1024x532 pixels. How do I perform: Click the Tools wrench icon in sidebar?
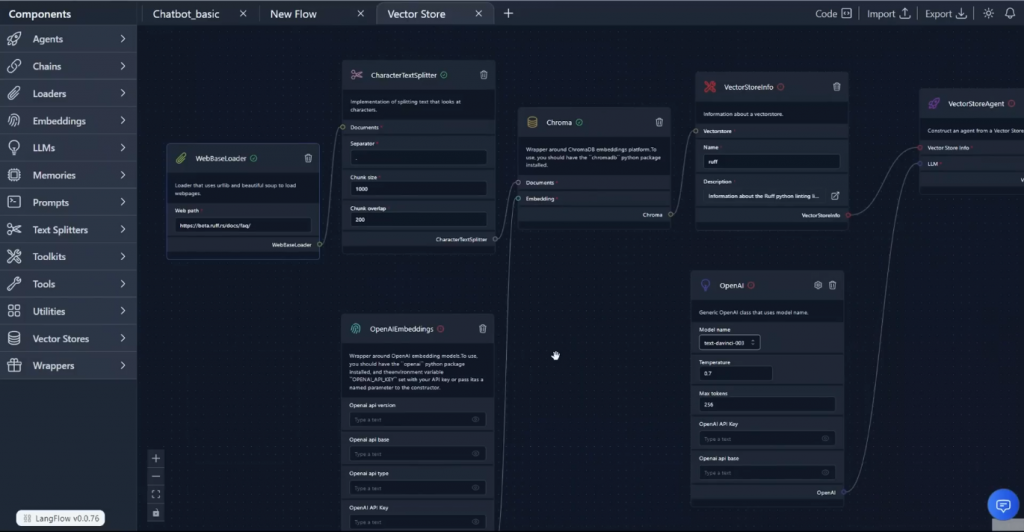click(14, 284)
